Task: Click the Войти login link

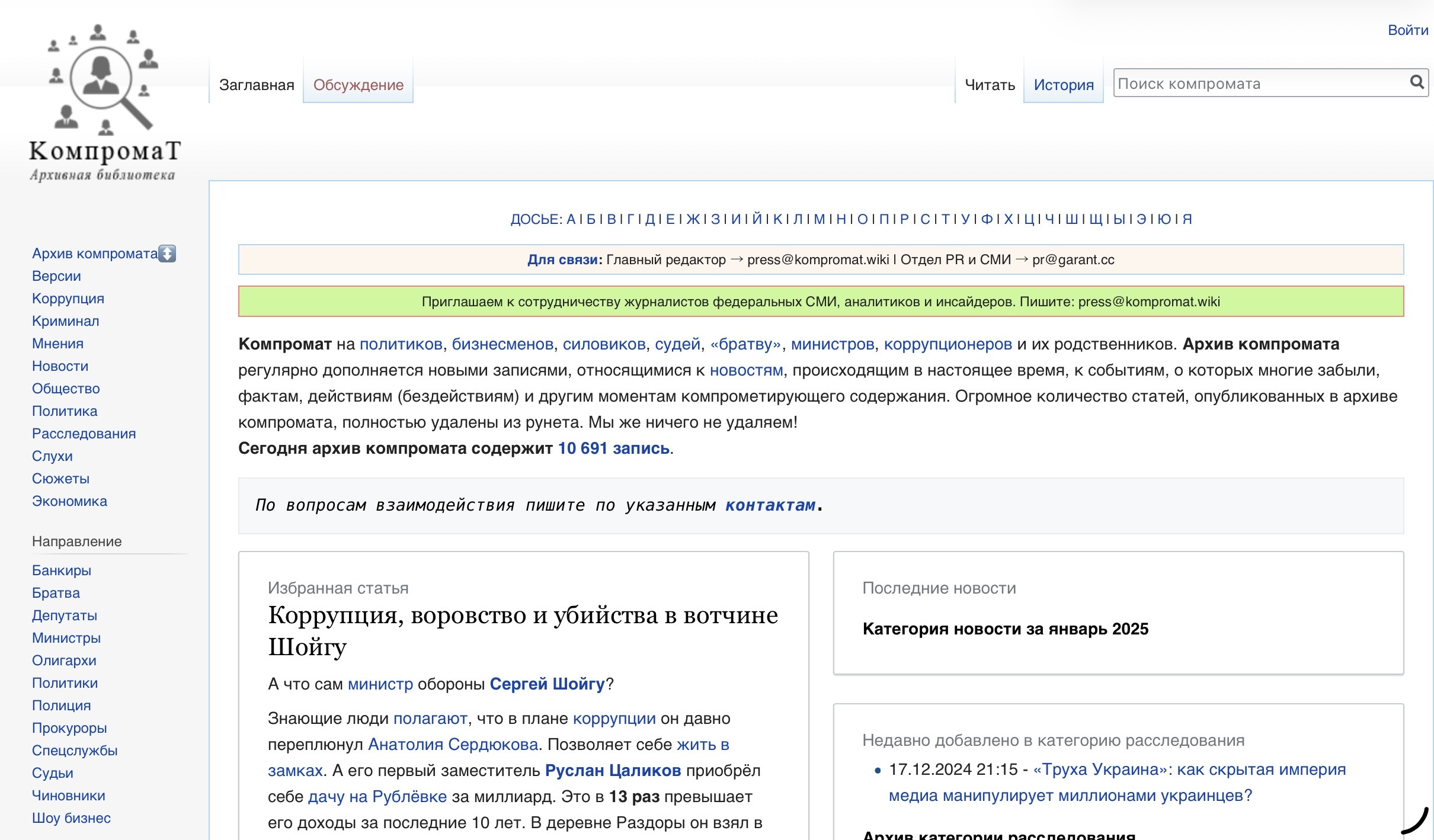Action: 1408,30
